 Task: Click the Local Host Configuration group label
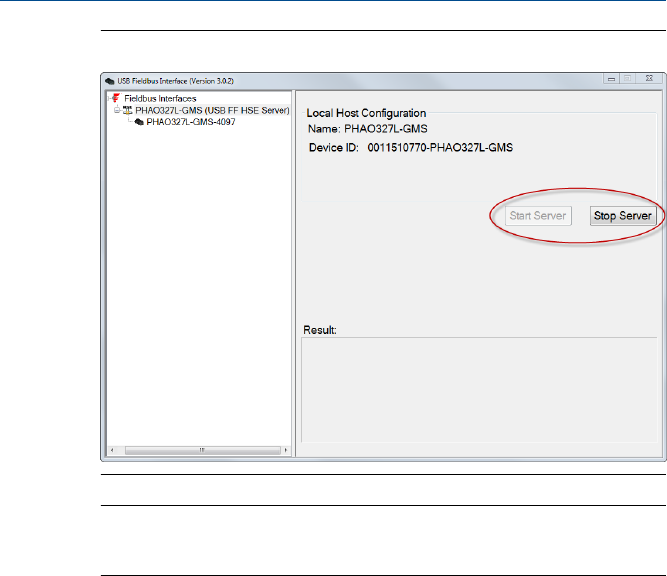(366, 113)
